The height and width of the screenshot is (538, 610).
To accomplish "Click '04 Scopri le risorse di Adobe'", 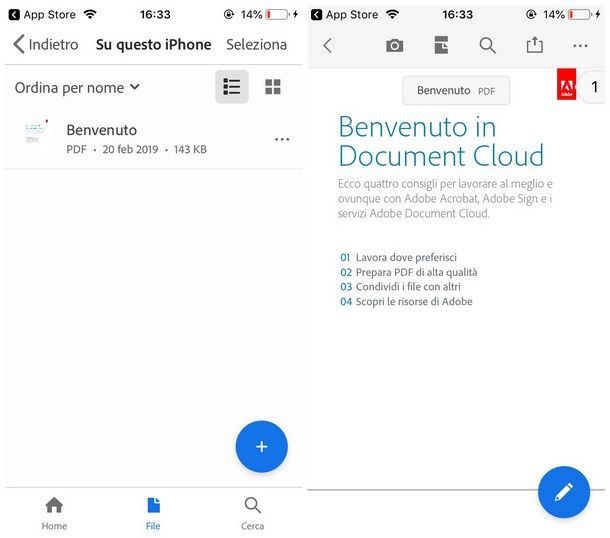I will 406,301.
